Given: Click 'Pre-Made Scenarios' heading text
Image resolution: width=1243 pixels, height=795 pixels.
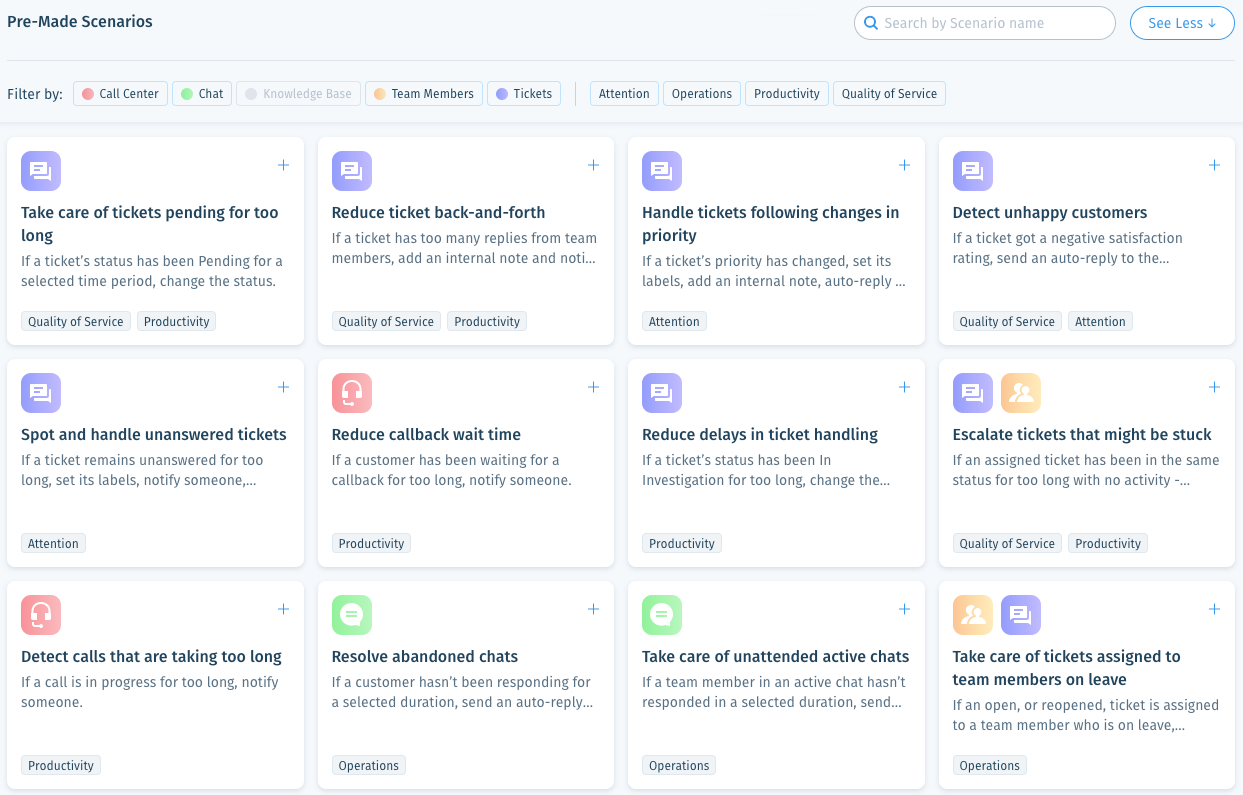Looking at the screenshot, I should (80, 21).
